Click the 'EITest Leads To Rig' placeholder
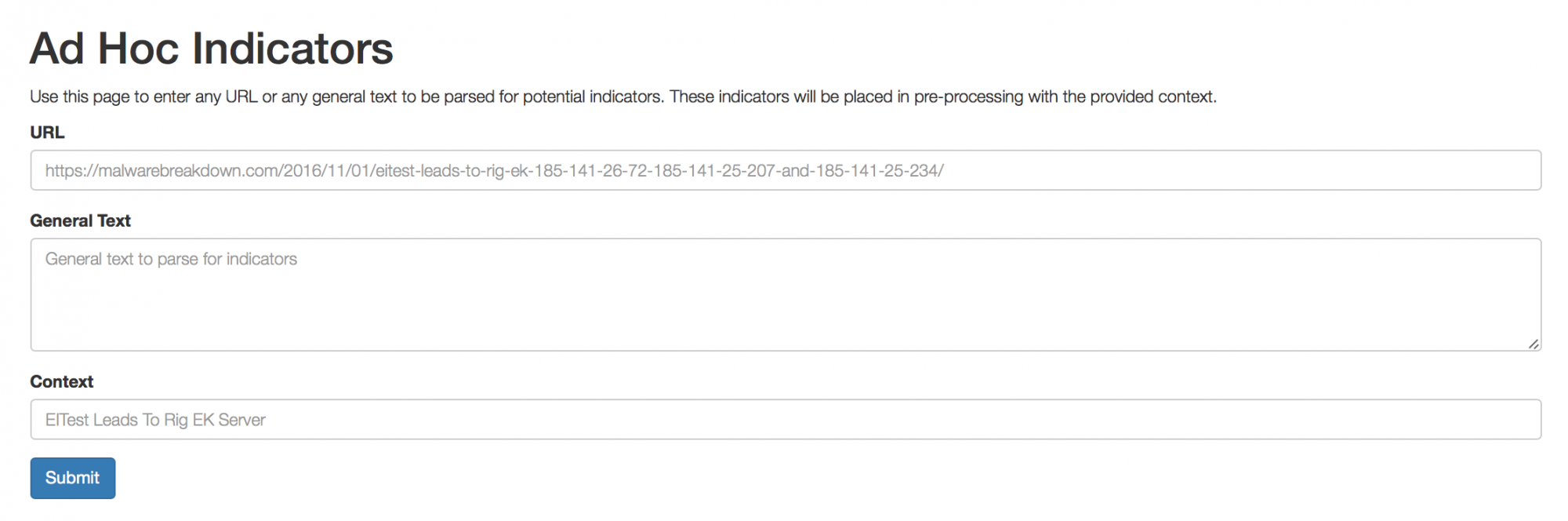This screenshot has height=521, width=1568. pyautogui.click(x=155, y=421)
